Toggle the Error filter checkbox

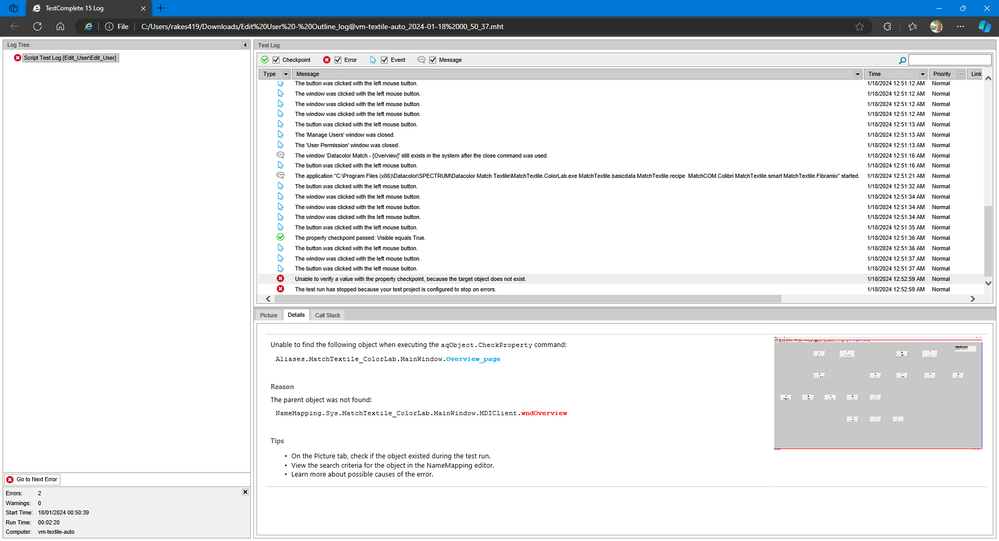tap(337, 60)
